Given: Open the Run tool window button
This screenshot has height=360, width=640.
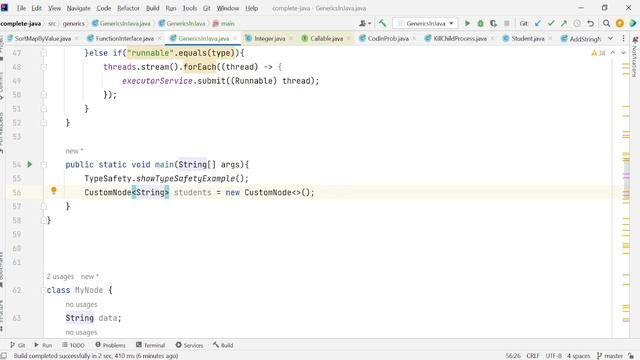Looking at the screenshot, I should coord(43,345).
